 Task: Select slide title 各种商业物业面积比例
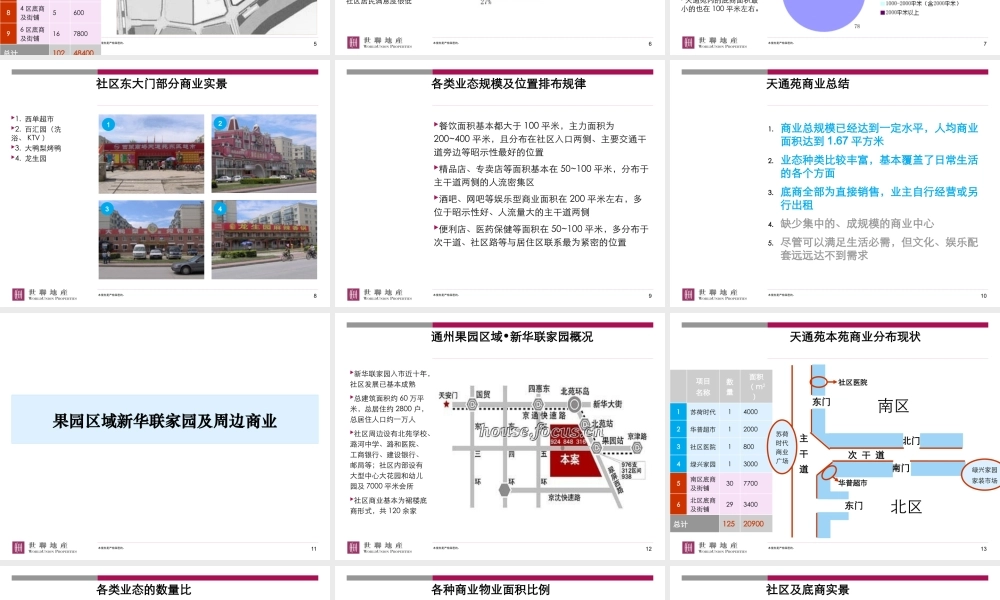tap(490, 590)
